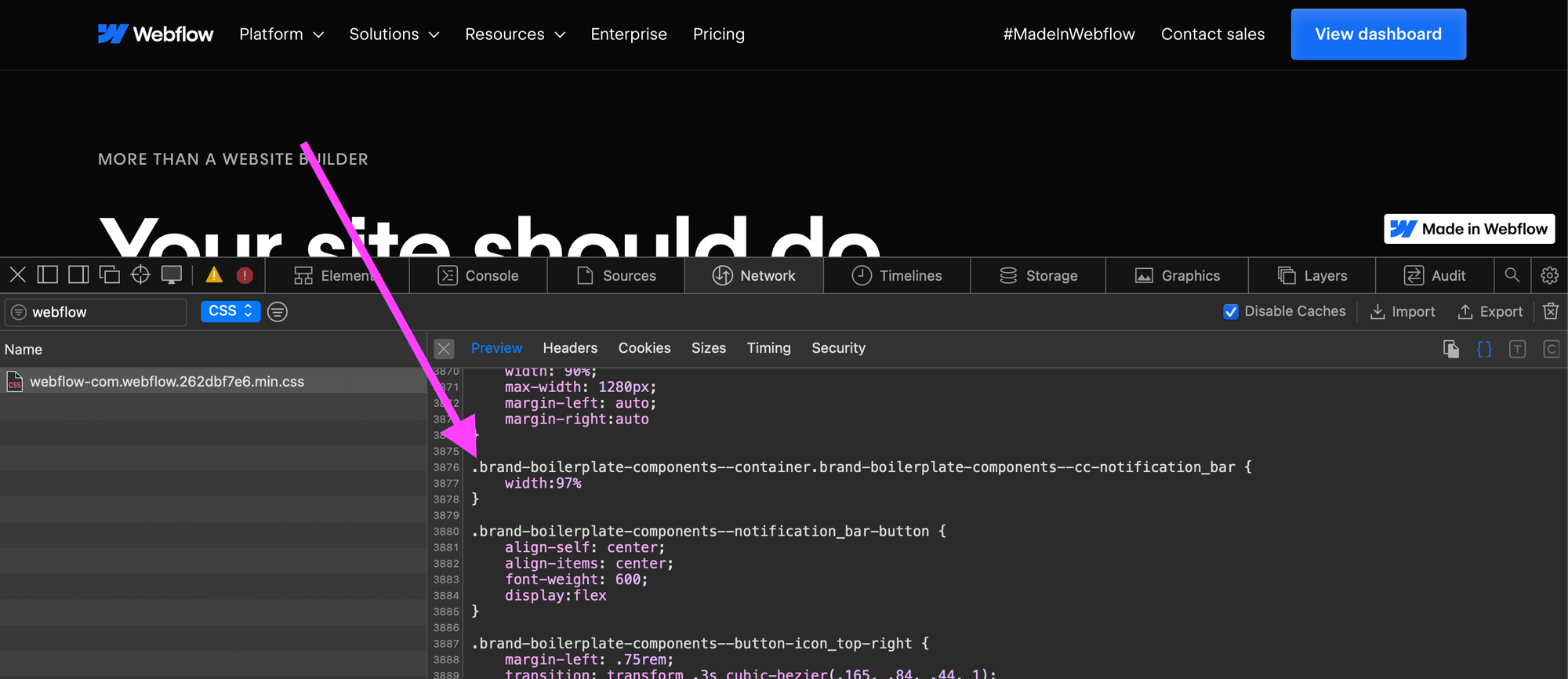
Task: Expand the Platform menu
Action: [x=281, y=34]
